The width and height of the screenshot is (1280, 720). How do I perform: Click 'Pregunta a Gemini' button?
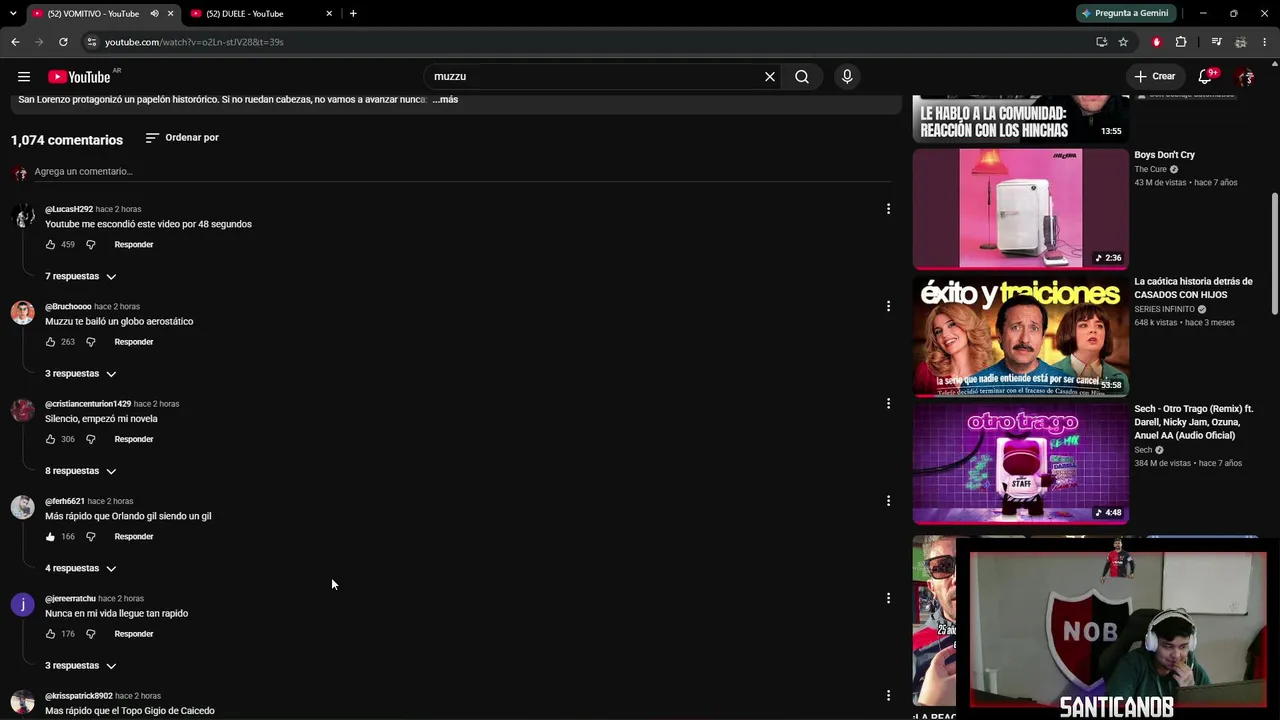click(1124, 14)
